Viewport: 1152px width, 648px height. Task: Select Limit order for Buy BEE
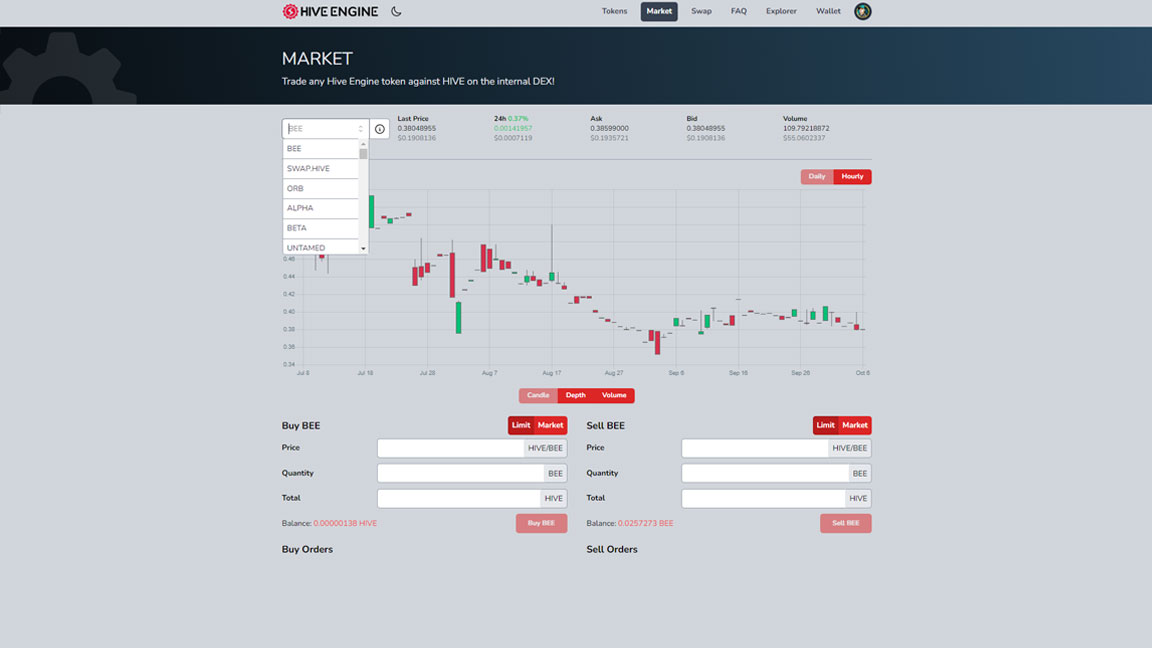point(521,425)
